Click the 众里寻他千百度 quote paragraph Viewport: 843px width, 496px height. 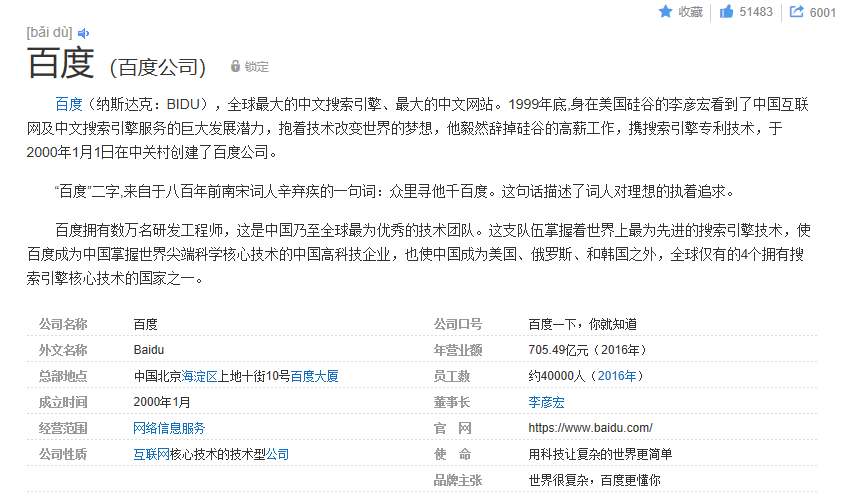[395, 191]
